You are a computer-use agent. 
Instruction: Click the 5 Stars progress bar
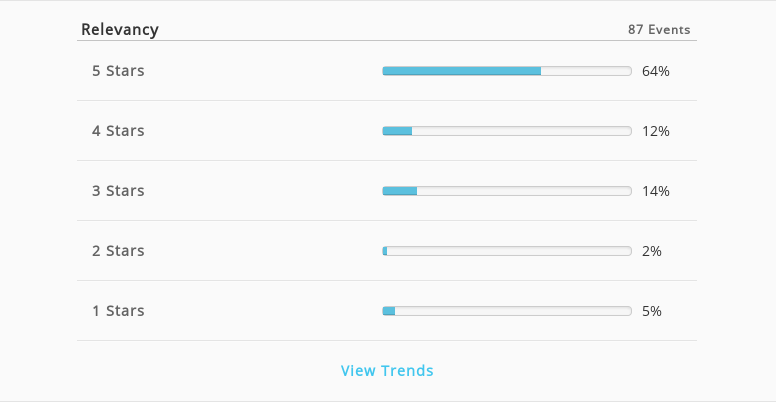(x=507, y=71)
